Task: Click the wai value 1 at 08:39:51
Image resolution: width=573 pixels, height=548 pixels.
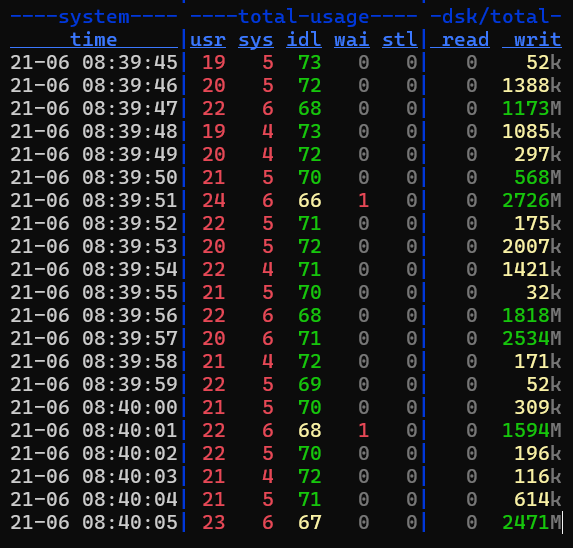Action: tap(363, 200)
